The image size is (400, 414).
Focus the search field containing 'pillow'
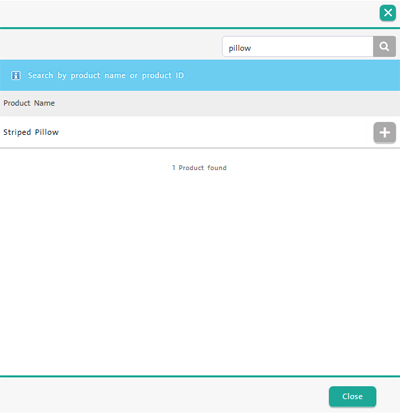298,47
